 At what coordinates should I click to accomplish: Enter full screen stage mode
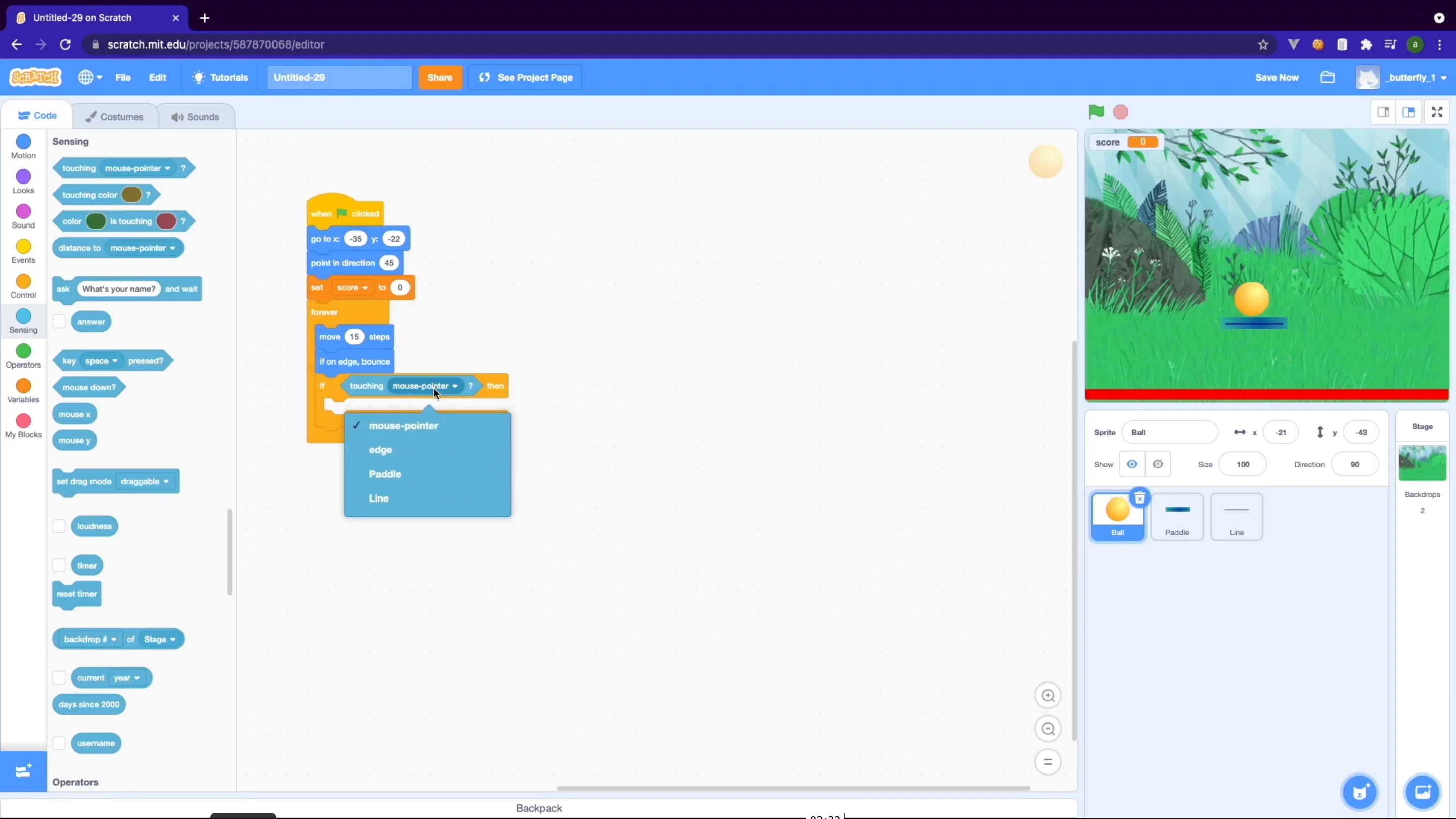coord(1437,112)
